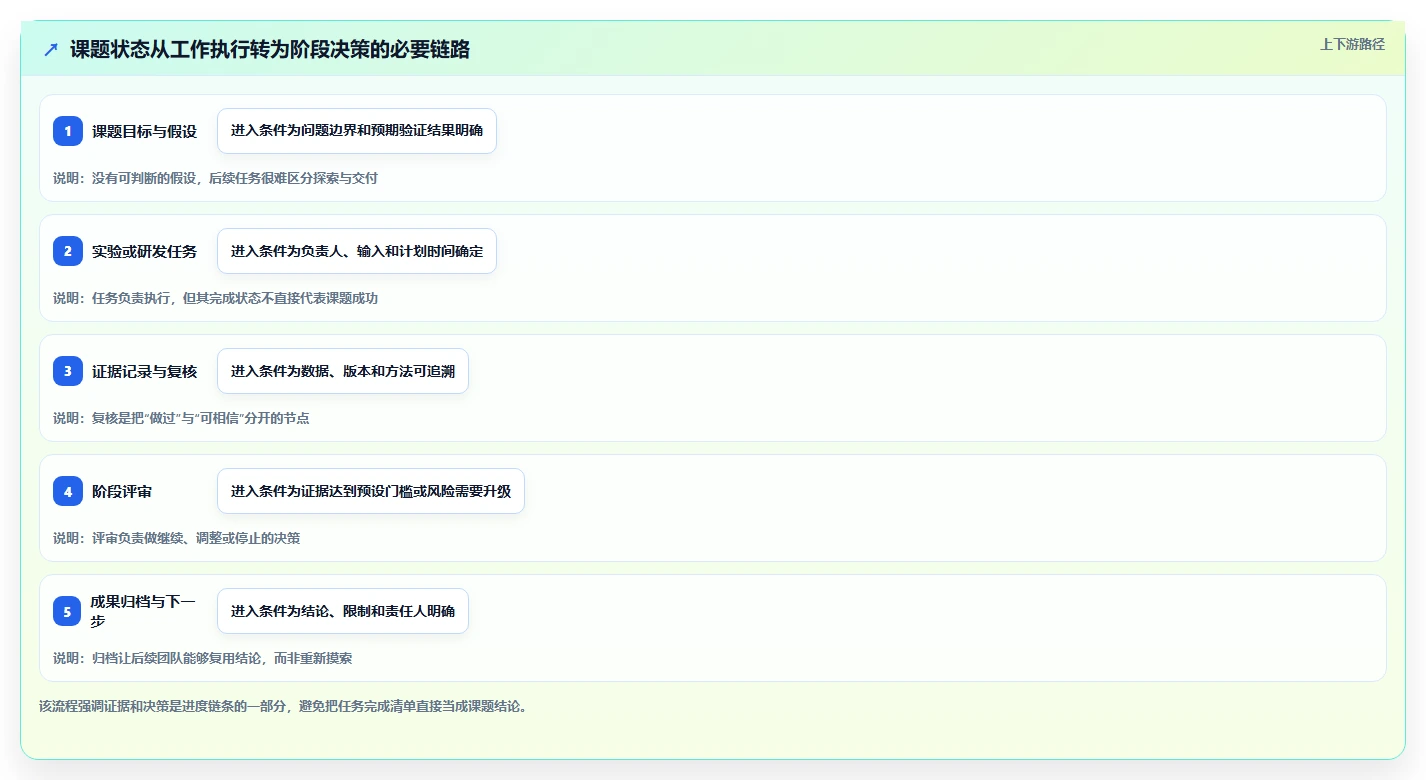Select step number badge 5

coord(68,611)
